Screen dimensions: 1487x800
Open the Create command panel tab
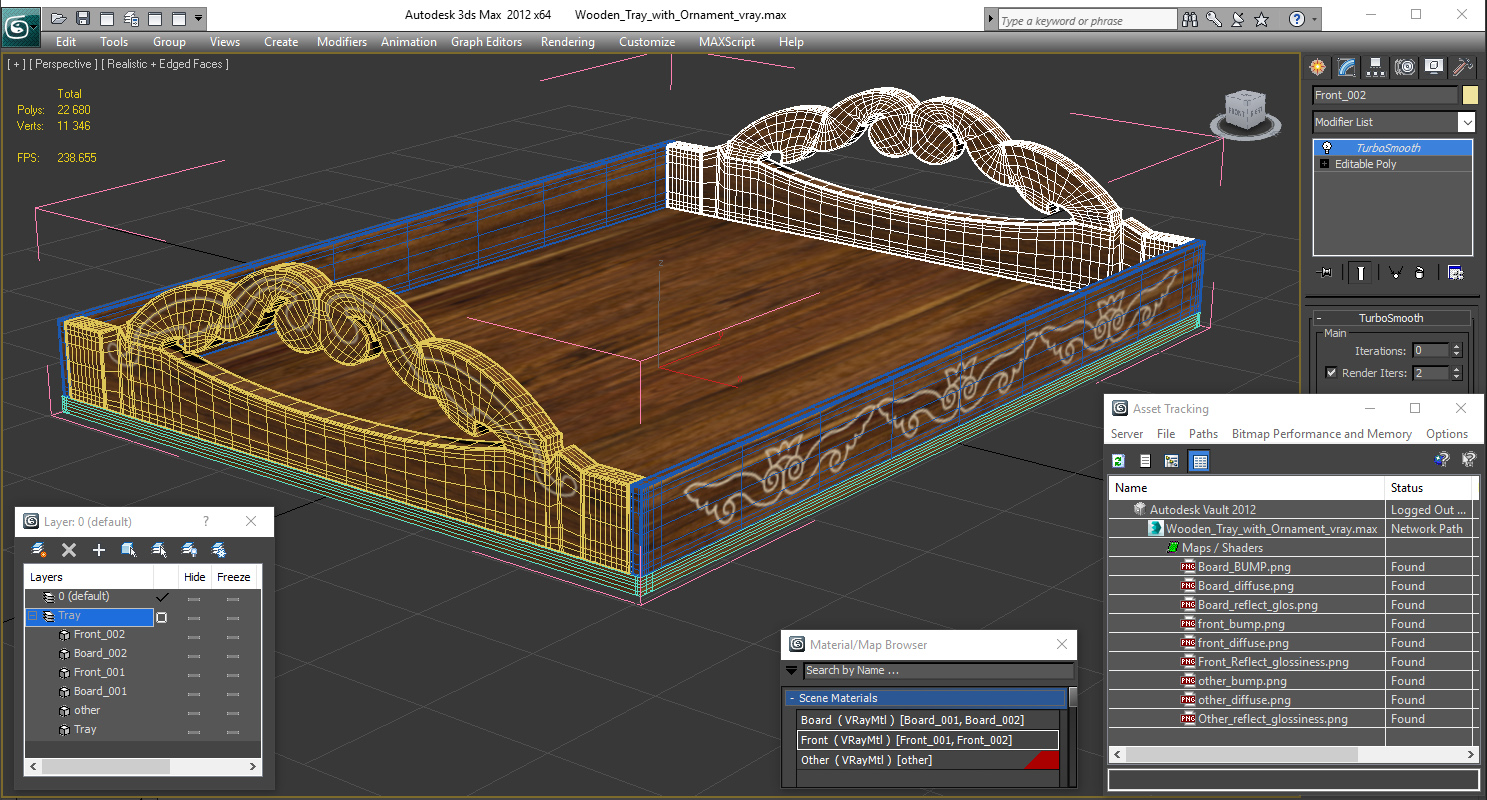(x=1318, y=67)
